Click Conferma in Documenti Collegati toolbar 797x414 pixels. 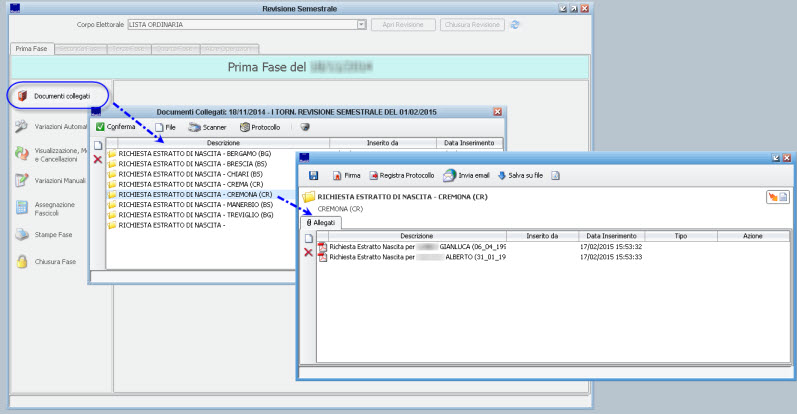(115, 127)
